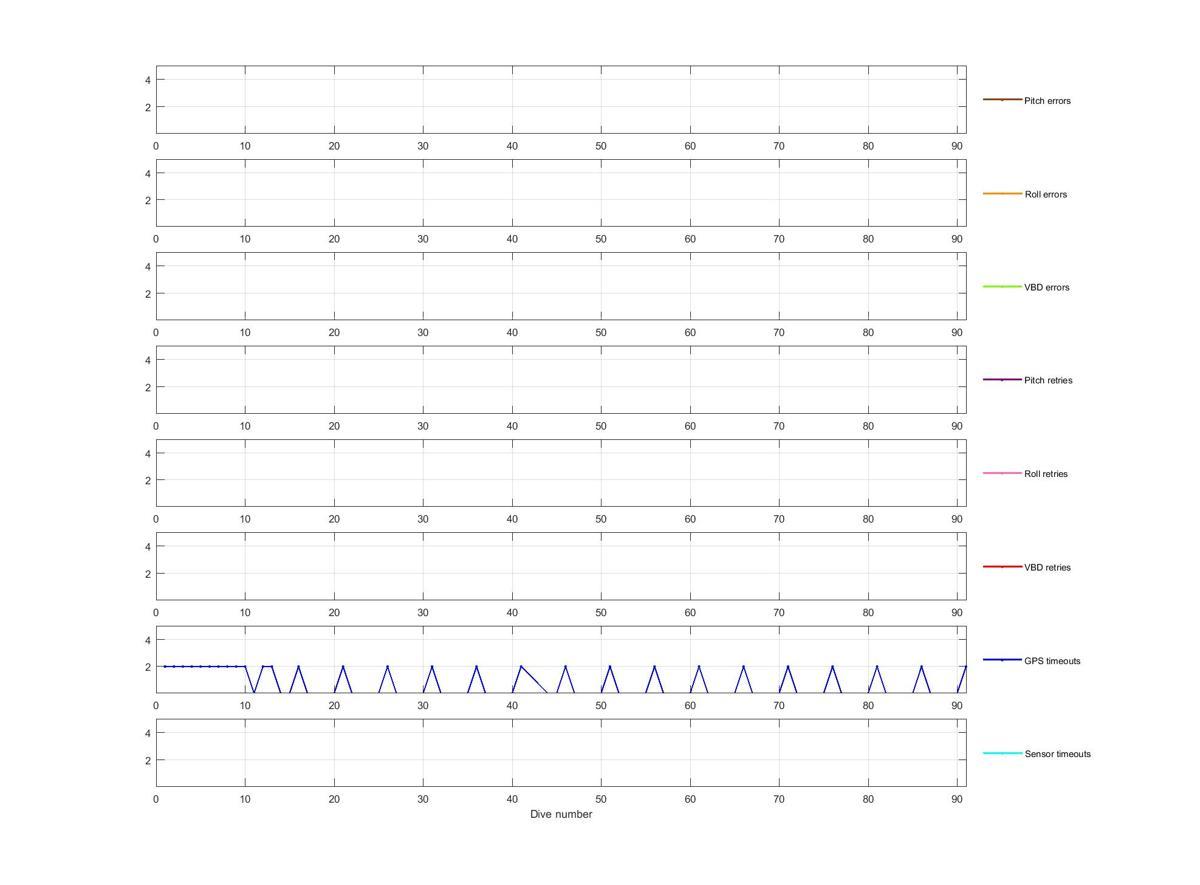This screenshot has height=885, width=1200.
Task: Click the 60 tick below the Pitch retries plot
Action: tap(690, 426)
